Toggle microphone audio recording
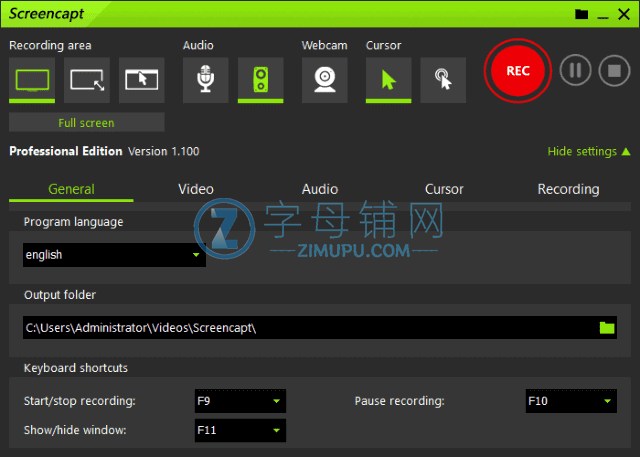Viewport: 640px width, 457px height. coord(206,80)
